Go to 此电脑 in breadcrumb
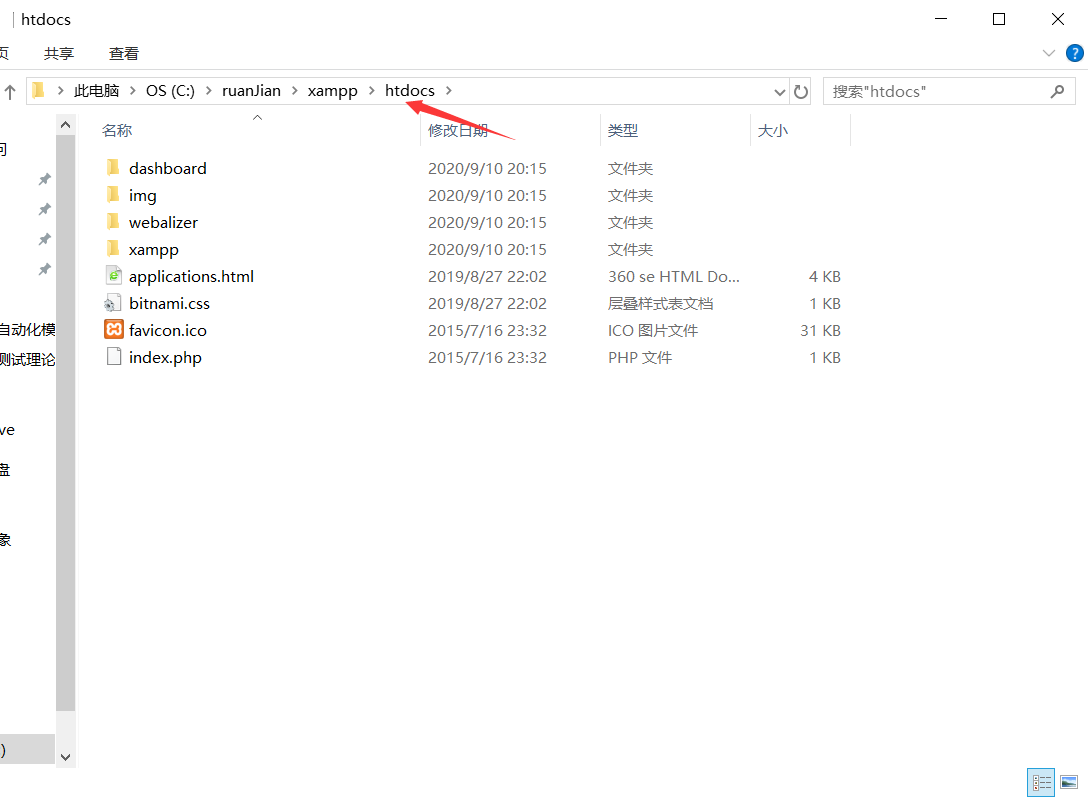1089x798 pixels. (97, 90)
